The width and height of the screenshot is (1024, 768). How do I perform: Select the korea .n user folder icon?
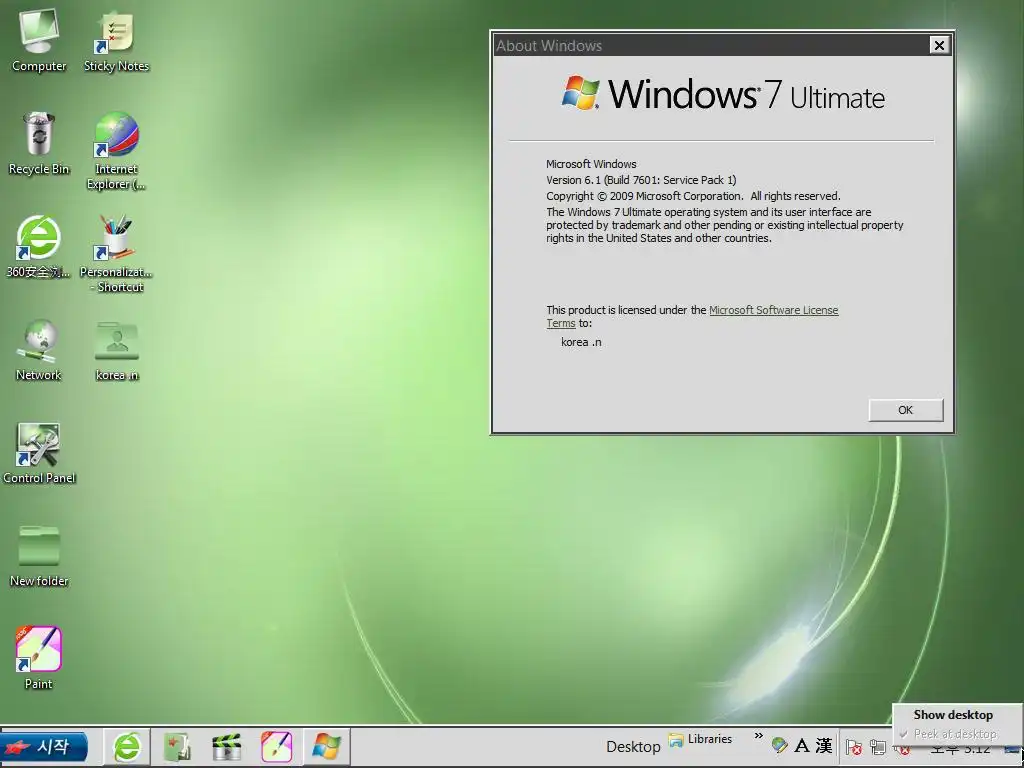pos(116,349)
